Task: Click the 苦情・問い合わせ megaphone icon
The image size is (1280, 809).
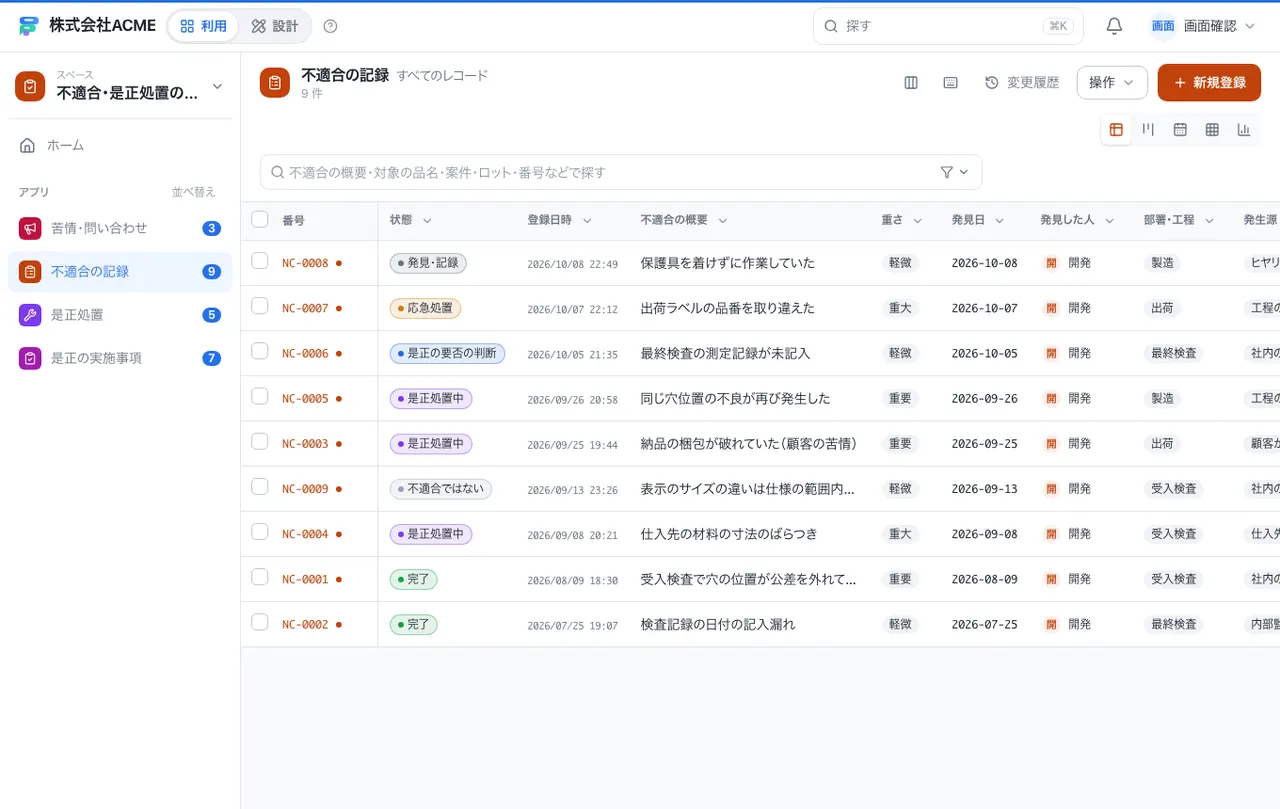Action: pos(30,228)
